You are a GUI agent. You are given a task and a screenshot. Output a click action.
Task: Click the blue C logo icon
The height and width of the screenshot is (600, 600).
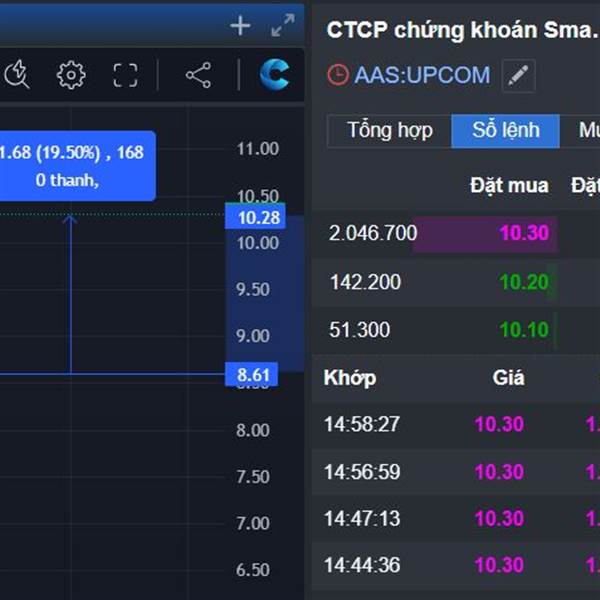click(x=274, y=74)
